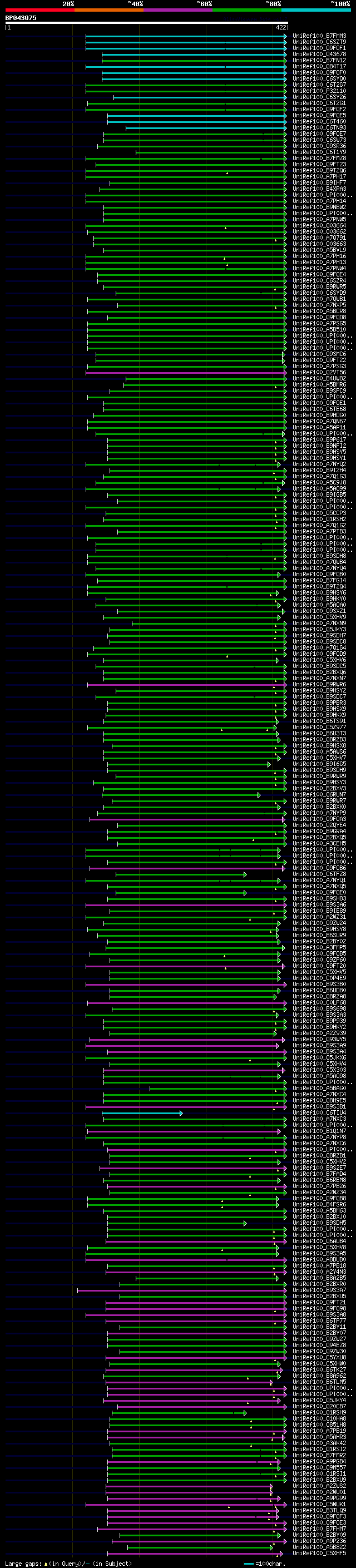Select the UniRef100_C6SY26 label
Image resolution: width=356 pixels, height=1568 pixels.
pos(319,97)
